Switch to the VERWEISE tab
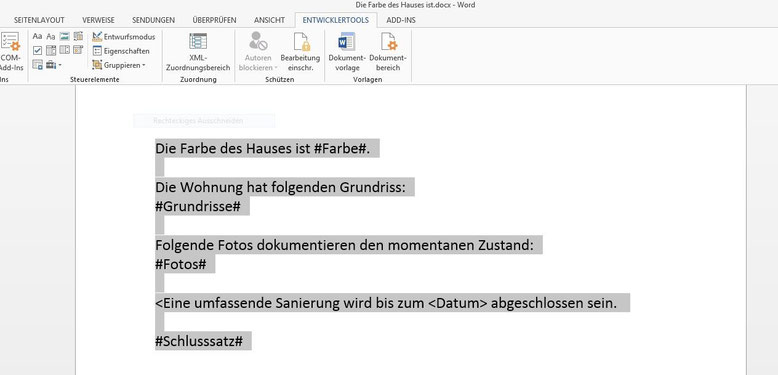Viewport: 778px width, 375px height. point(98,20)
